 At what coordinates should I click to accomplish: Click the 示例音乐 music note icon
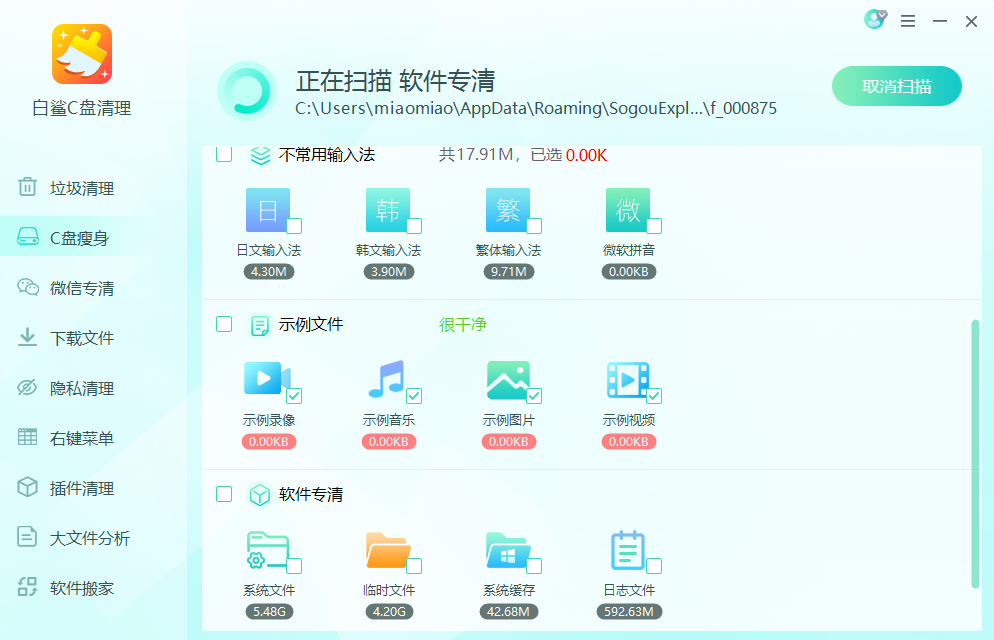pos(386,379)
